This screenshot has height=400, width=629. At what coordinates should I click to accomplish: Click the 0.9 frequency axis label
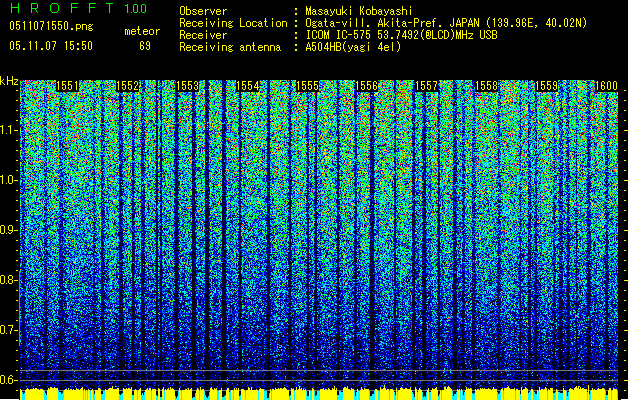click(x=8, y=230)
